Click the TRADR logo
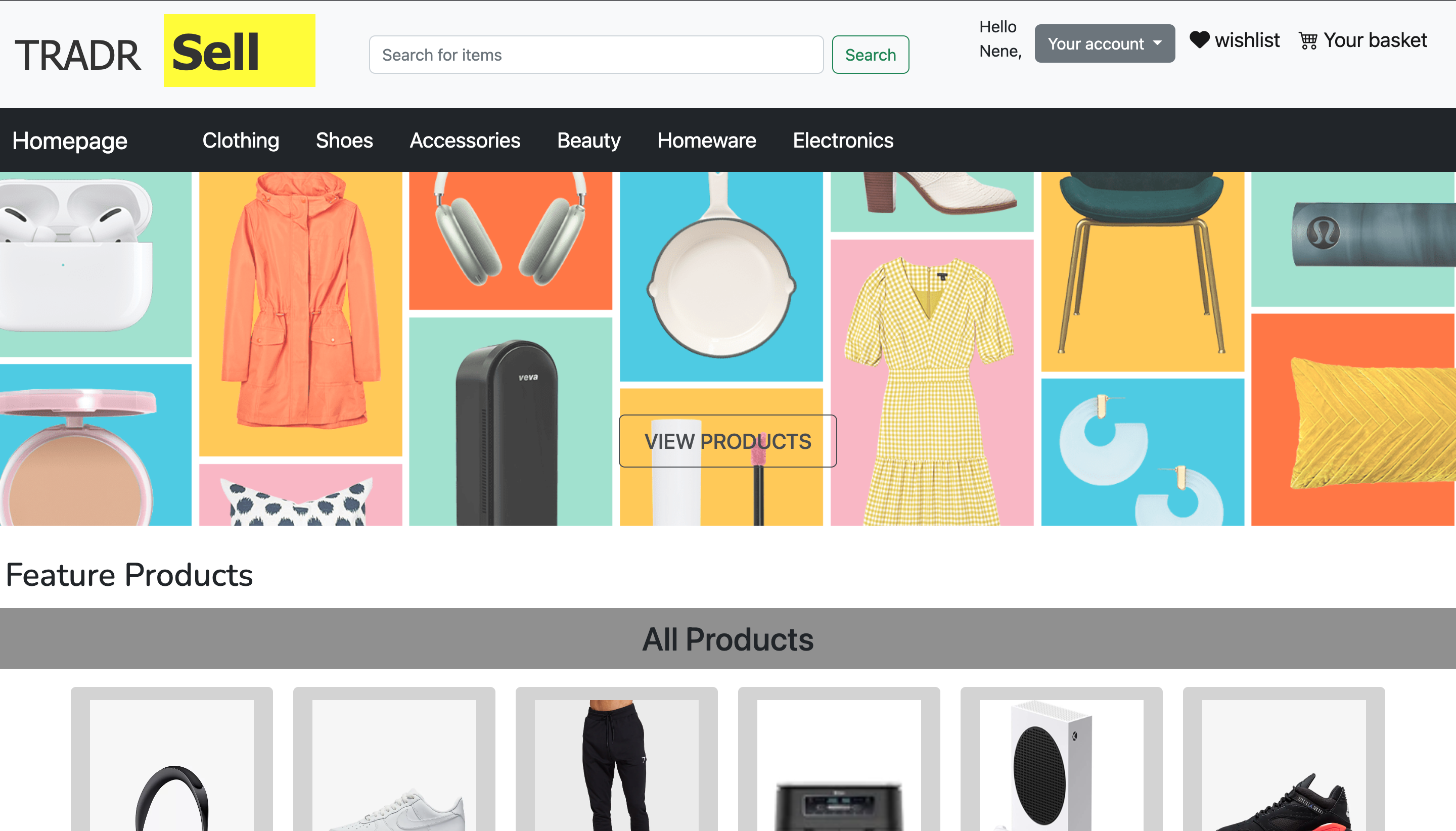 (x=78, y=56)
